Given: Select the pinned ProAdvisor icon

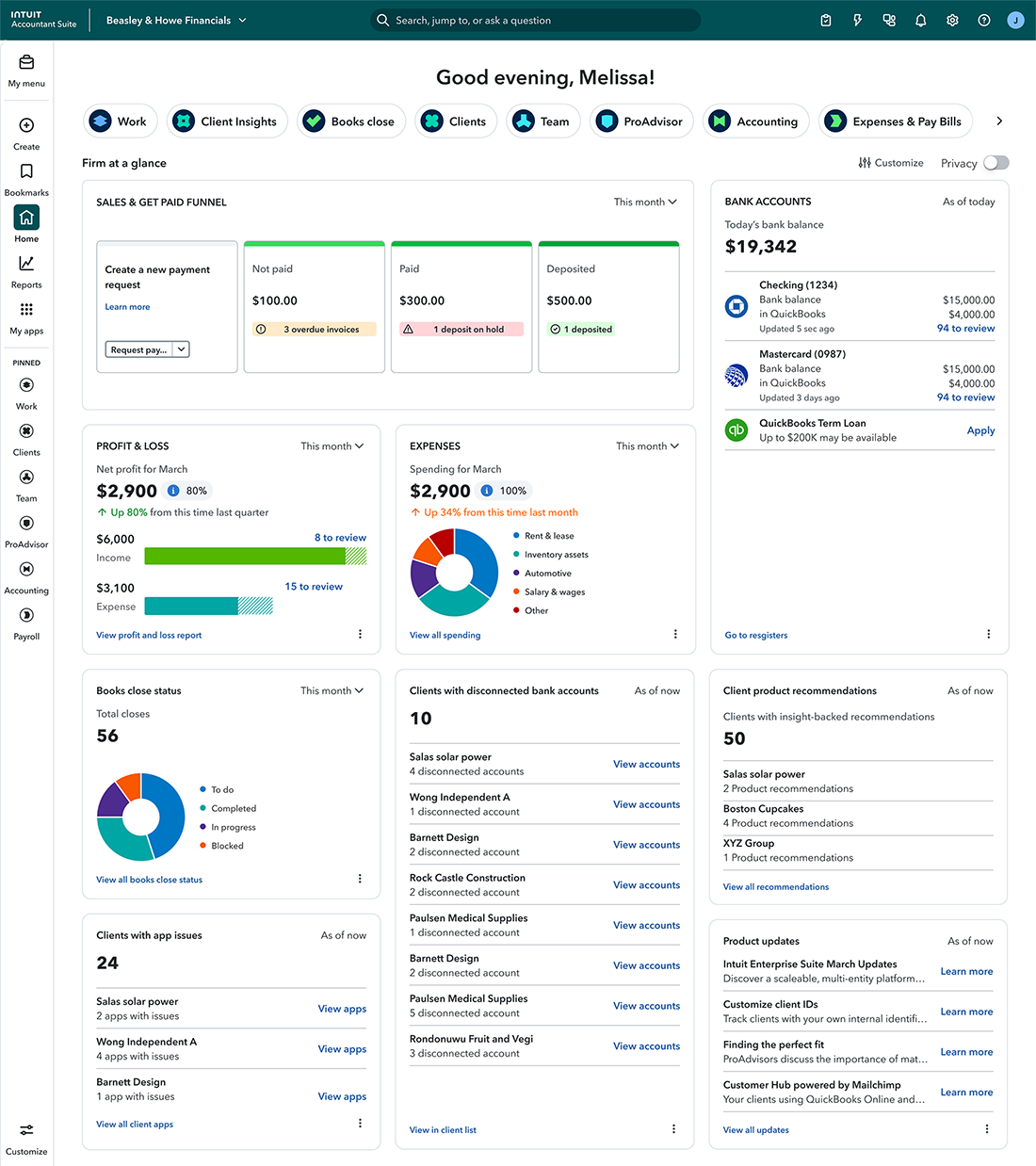Looking at the screenshot, I should coord(25,523).
